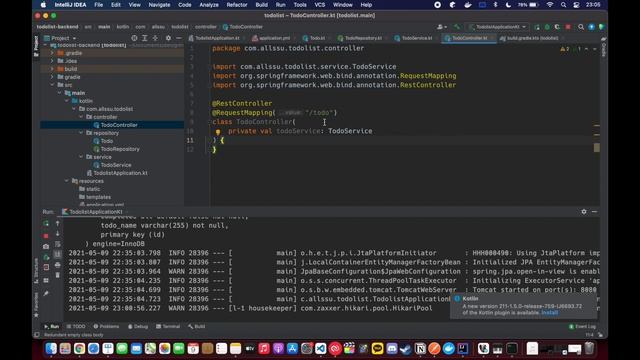This screenshot has height=360, width=640.
Task: Collapse the service package
Action: pyautogui.click(x=81, y=157)
